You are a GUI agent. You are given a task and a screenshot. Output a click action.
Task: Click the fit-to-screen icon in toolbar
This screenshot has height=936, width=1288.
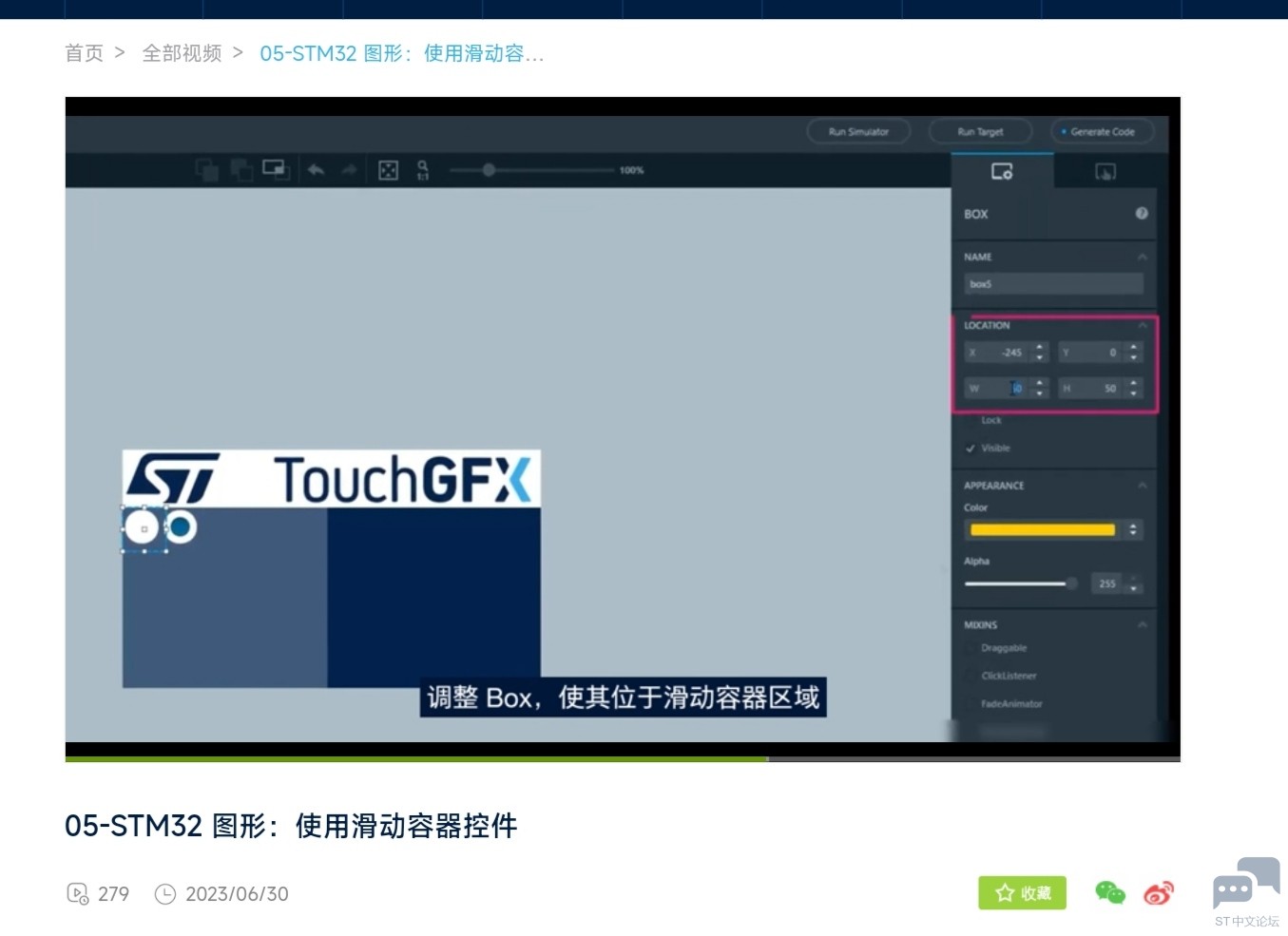[388, 170]
